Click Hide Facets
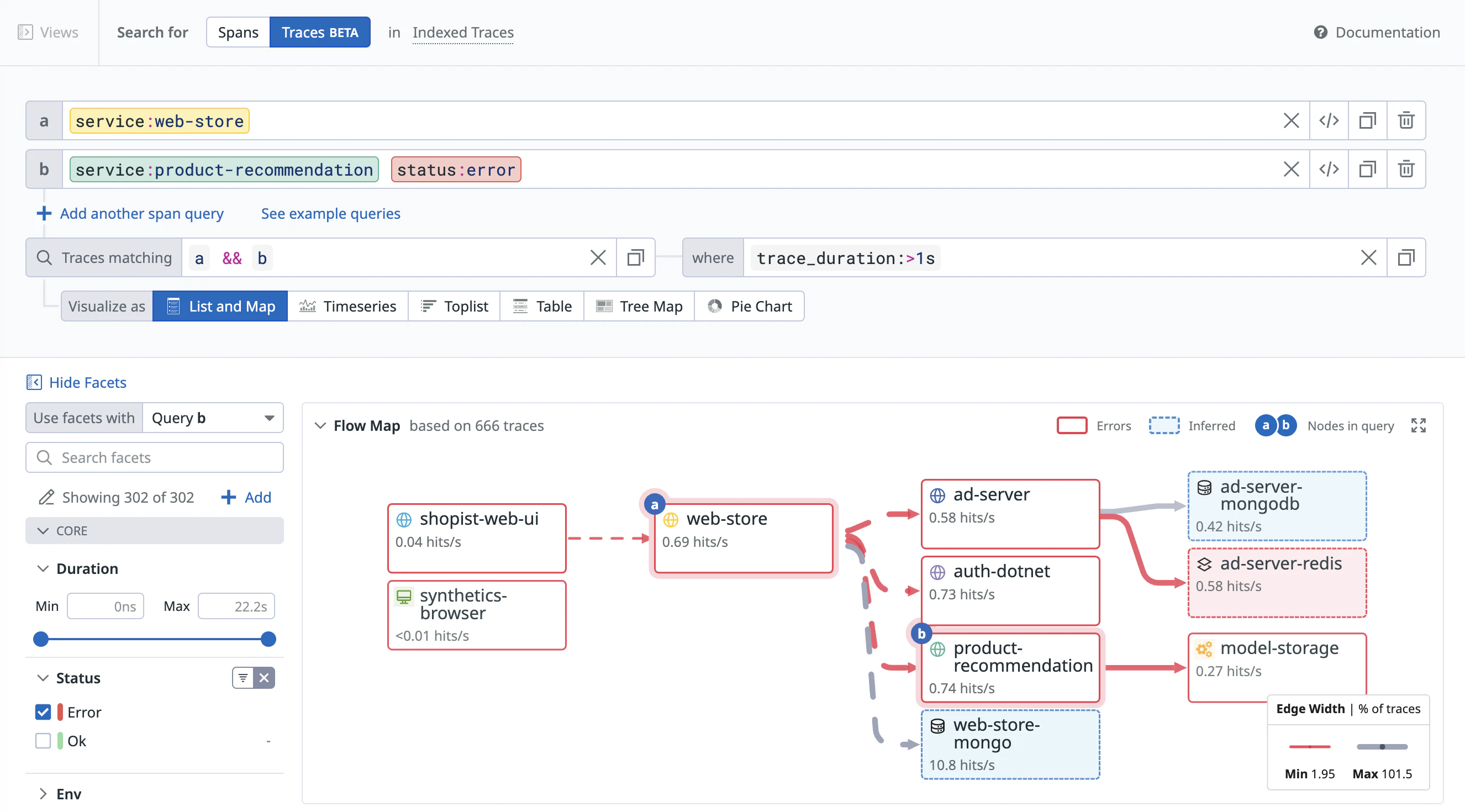1465x812 pixels. click(76, 382)
